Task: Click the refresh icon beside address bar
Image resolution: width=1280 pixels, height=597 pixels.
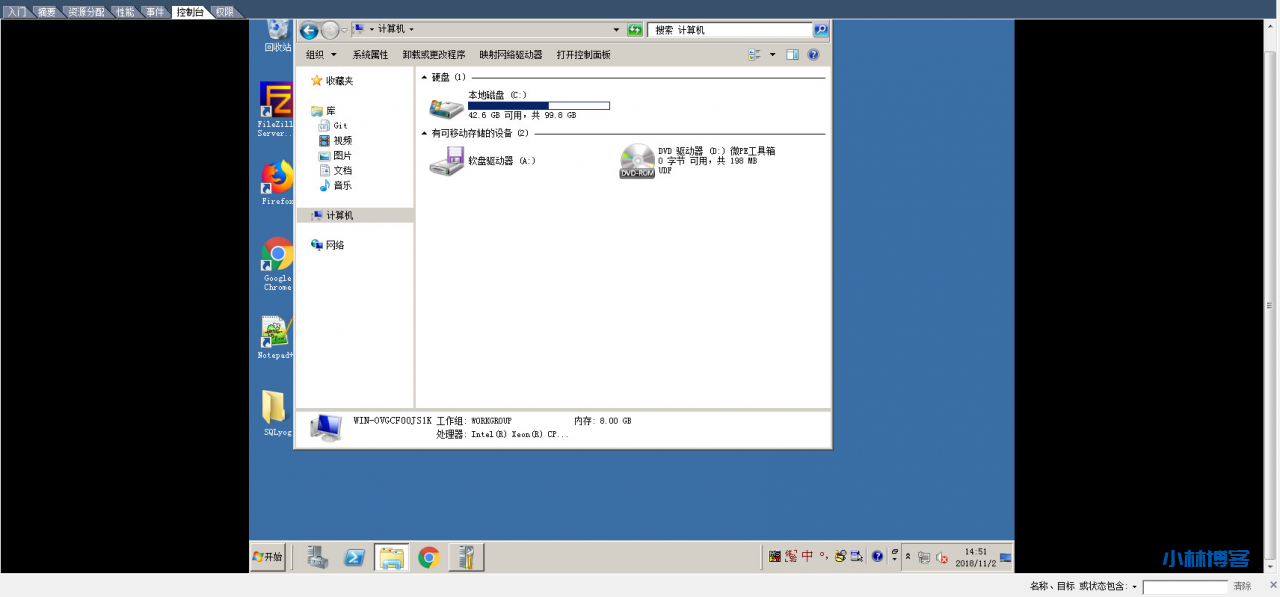Action: (x=635, y=30)
